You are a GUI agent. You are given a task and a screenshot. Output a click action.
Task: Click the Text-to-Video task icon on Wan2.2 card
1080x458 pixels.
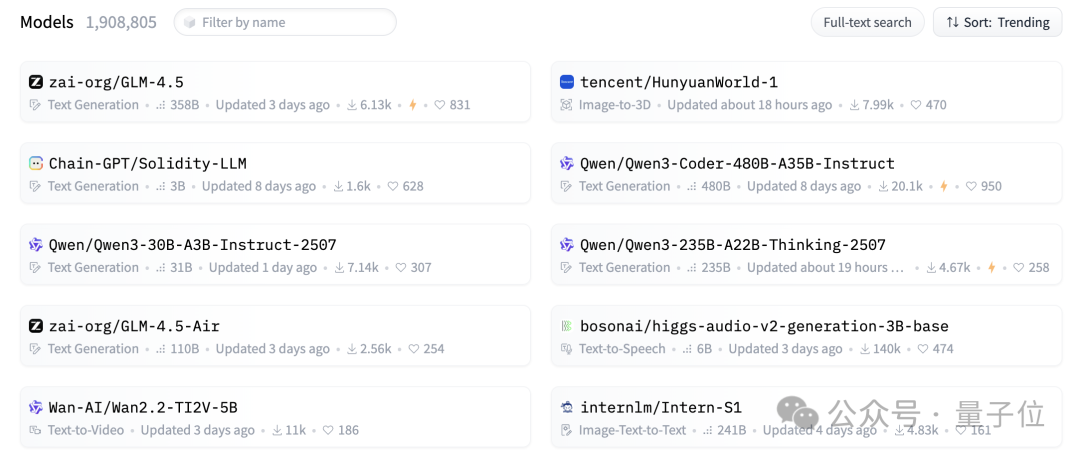36,430
